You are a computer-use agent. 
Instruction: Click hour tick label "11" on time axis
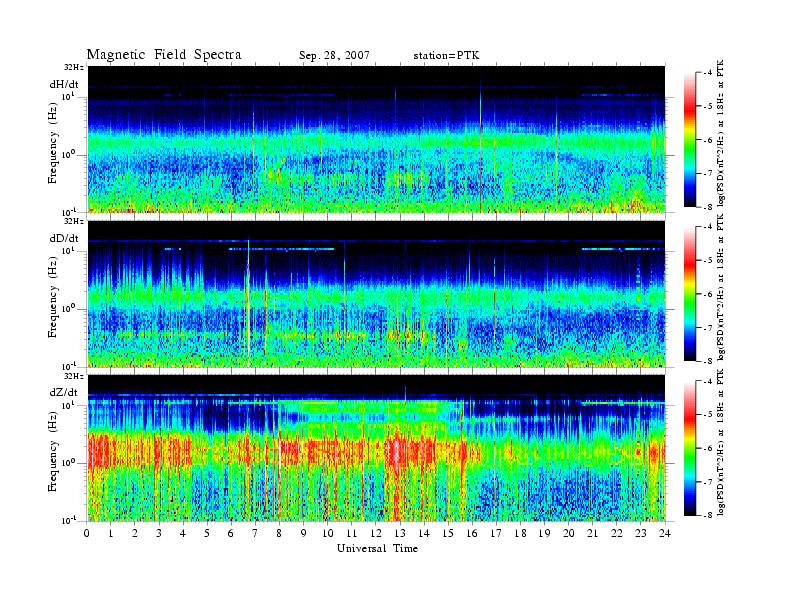coord(352,533)
